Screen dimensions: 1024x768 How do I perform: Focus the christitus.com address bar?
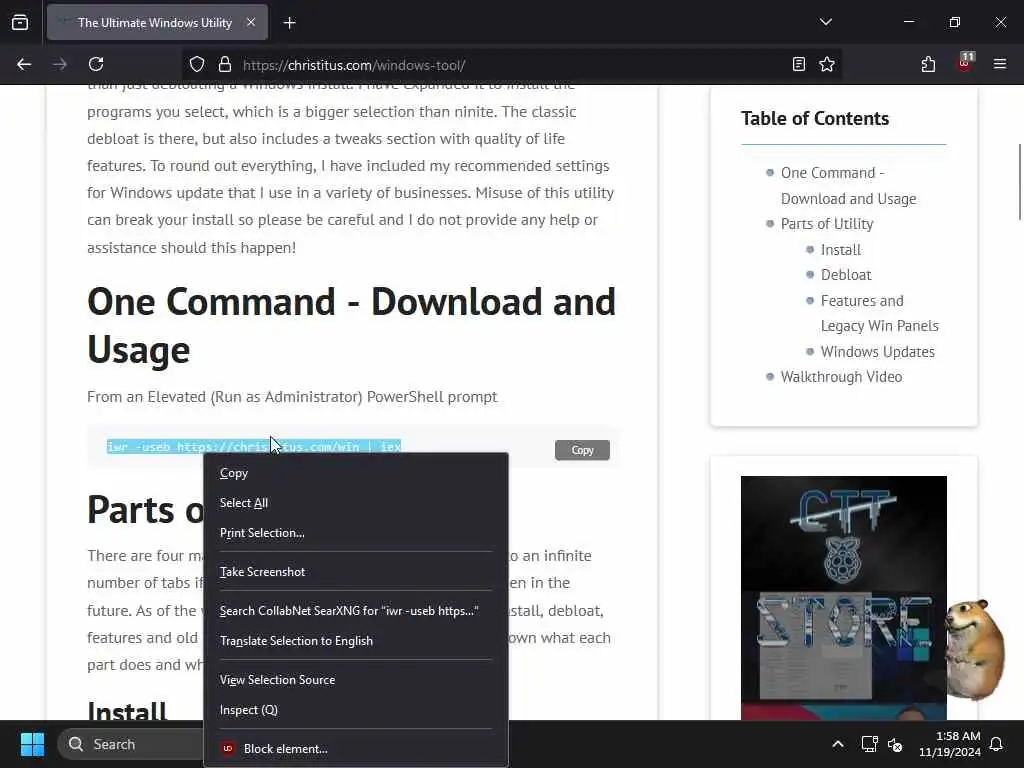pyautogui.click(x=509, y=65)
